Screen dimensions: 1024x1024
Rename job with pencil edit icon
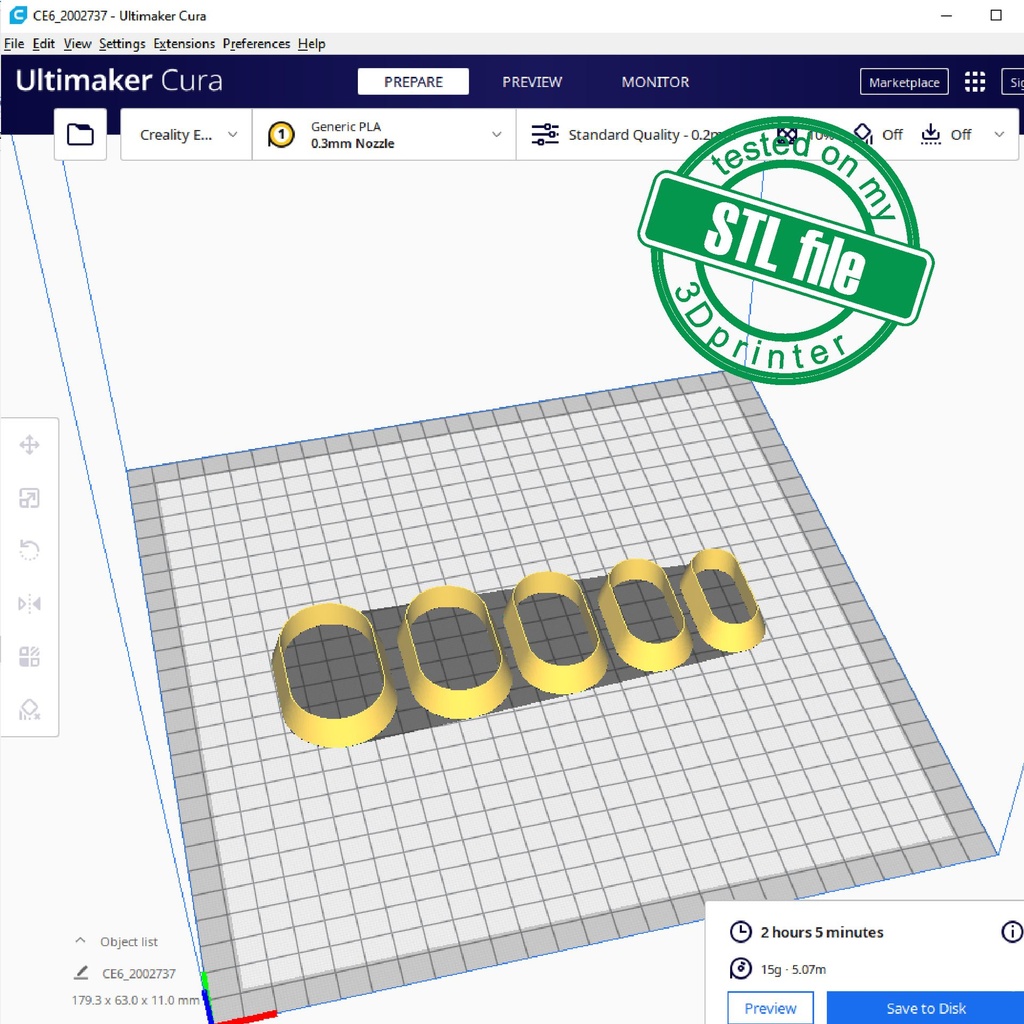click(x=81, y=973)
